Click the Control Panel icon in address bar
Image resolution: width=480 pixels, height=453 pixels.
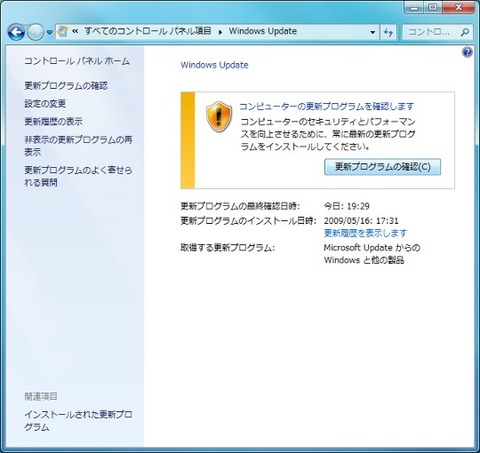62,32
